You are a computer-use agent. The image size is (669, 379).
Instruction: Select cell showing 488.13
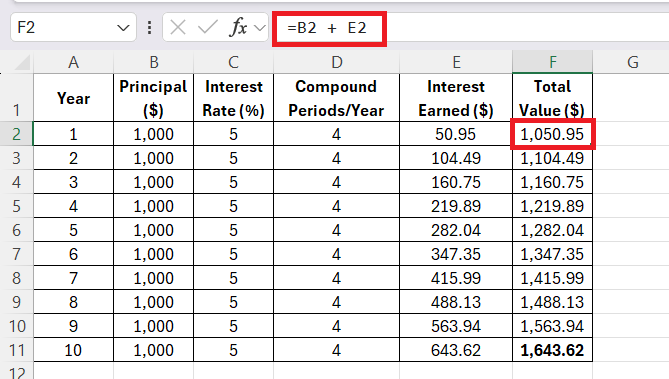pos(456,302)
